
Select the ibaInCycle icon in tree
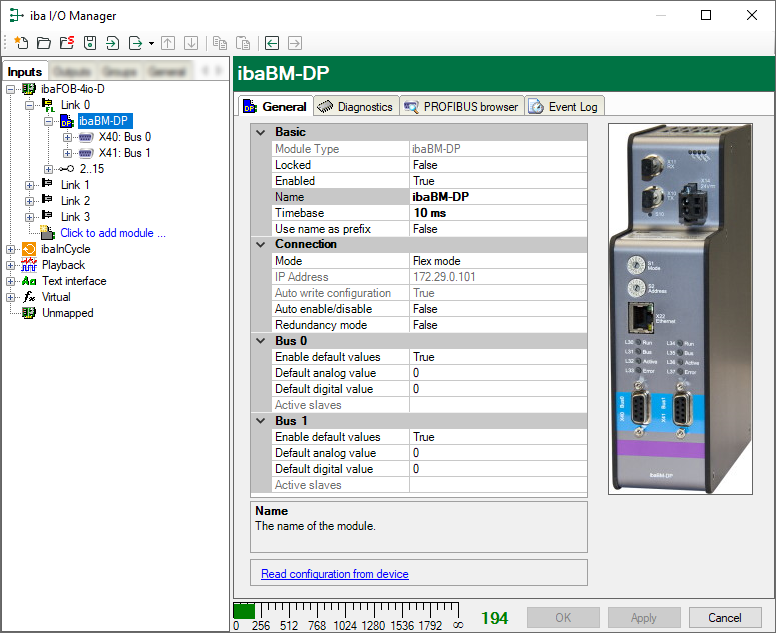29,249
